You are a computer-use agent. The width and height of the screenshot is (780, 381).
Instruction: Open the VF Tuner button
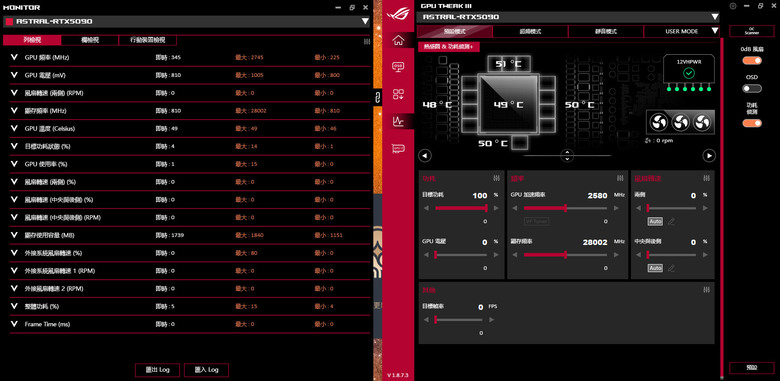click(x=537, y=221)
